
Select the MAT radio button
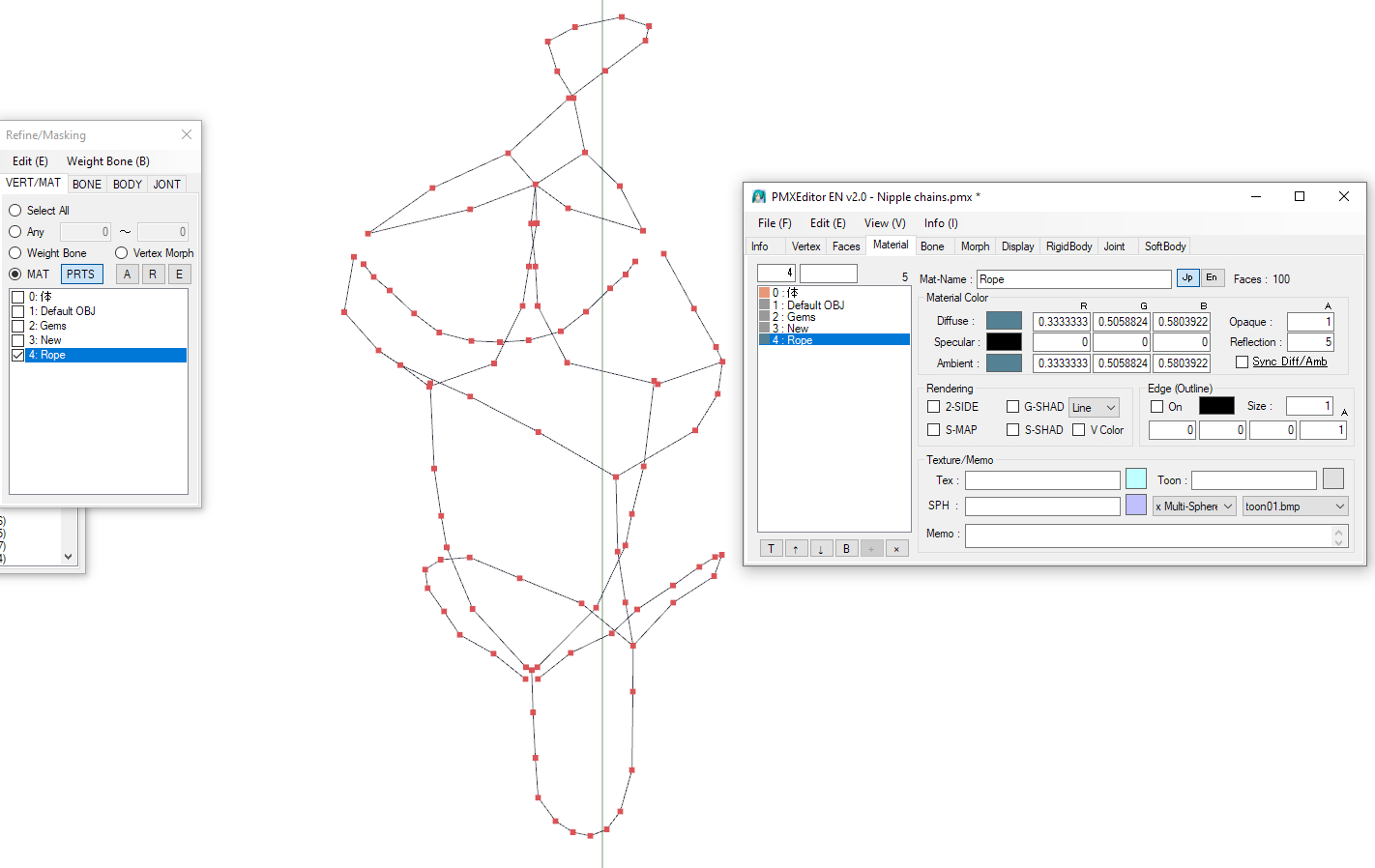click(x=15, y=275)
